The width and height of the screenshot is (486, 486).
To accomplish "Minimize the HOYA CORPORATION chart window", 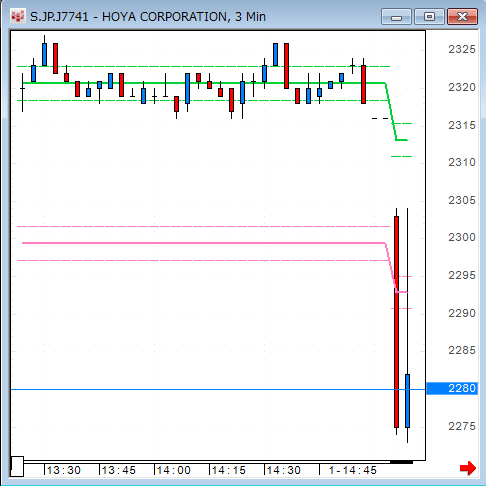I will (396, 17).
